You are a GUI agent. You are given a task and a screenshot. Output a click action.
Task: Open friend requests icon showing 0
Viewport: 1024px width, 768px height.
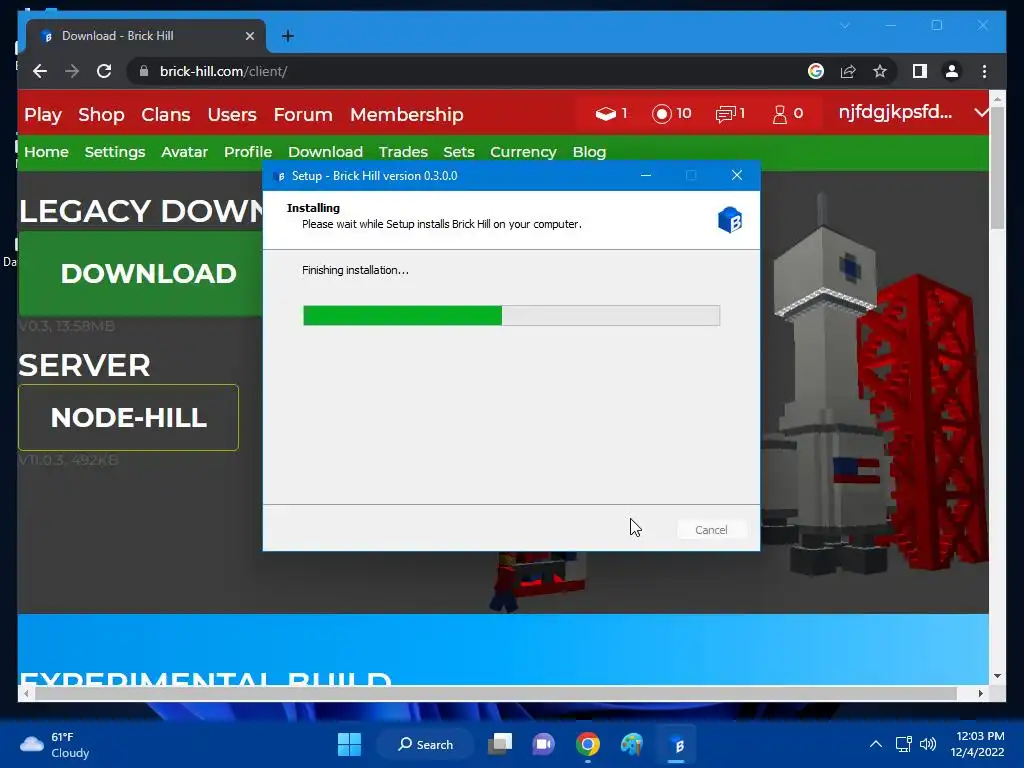[780, 114]
